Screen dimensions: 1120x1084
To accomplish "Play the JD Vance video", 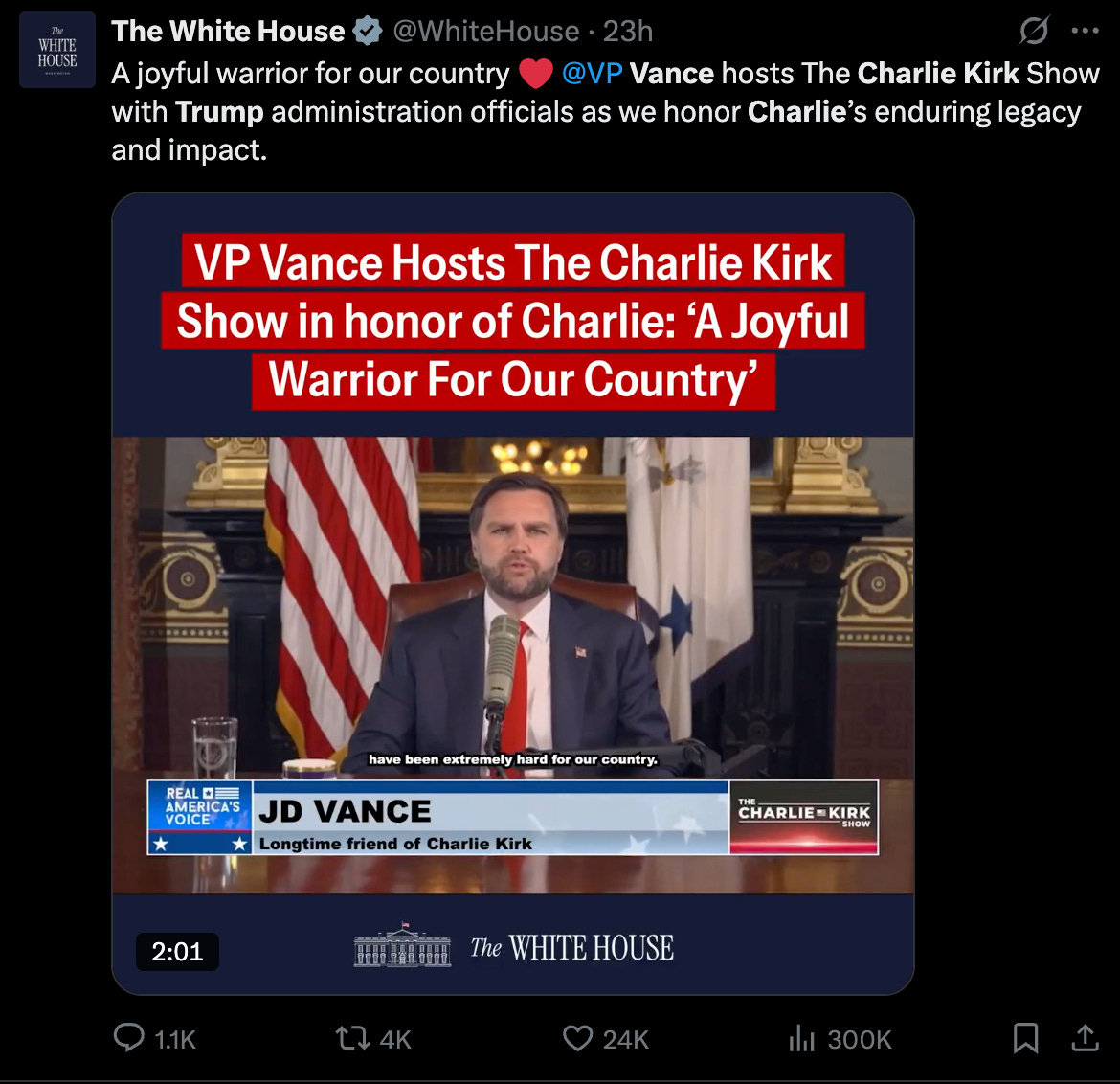I will pos(513,593).
